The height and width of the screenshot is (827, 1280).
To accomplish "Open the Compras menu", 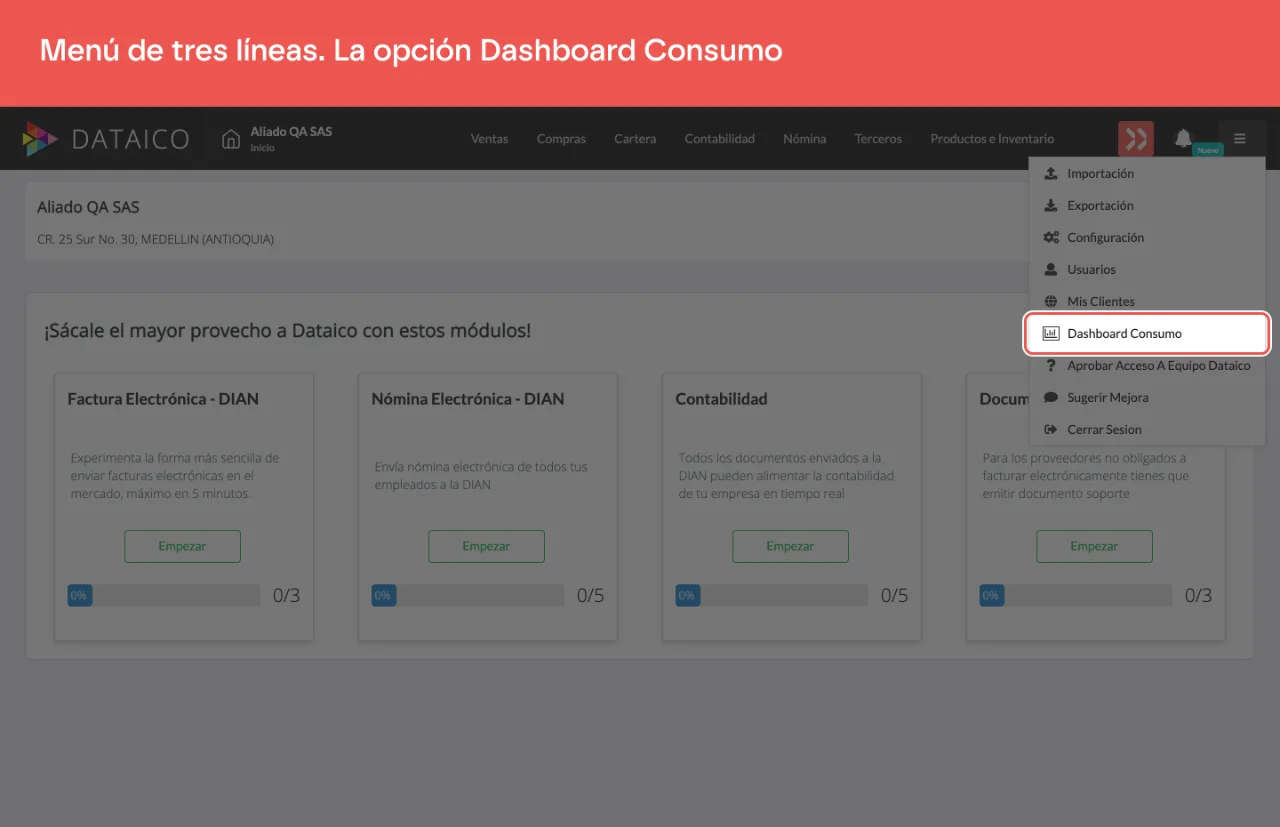I will point(561,139).
